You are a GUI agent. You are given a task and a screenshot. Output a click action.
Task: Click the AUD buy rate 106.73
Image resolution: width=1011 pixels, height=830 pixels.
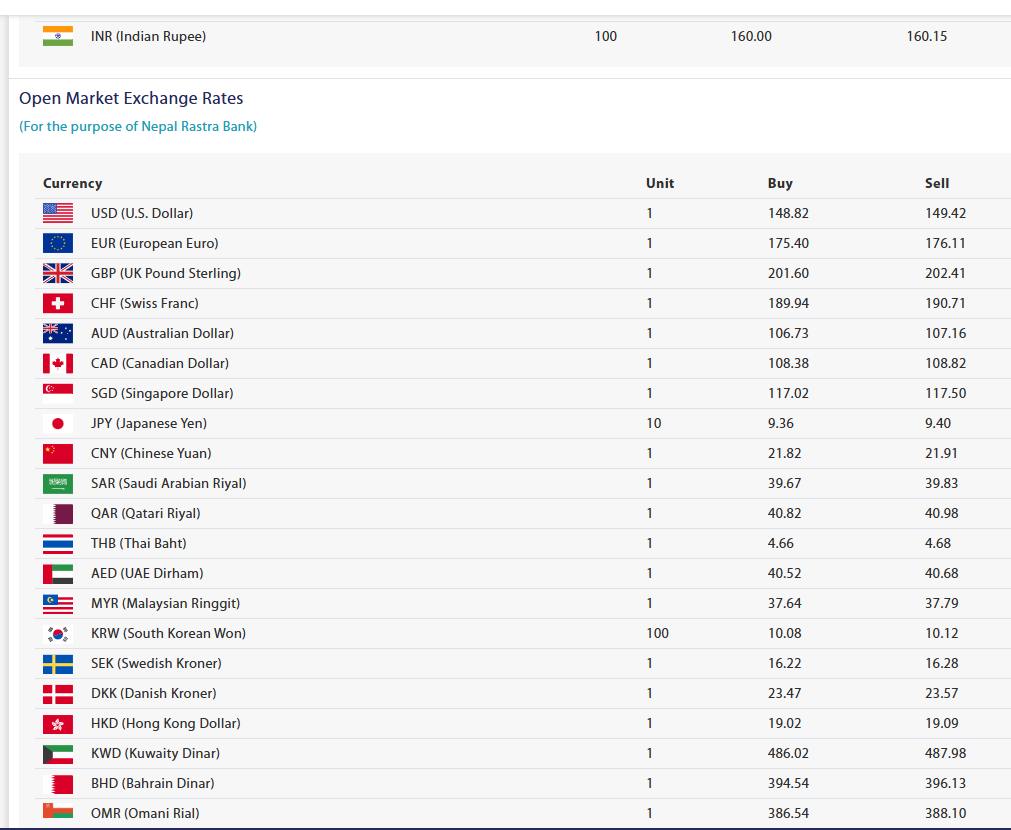[x=788, y=333]
